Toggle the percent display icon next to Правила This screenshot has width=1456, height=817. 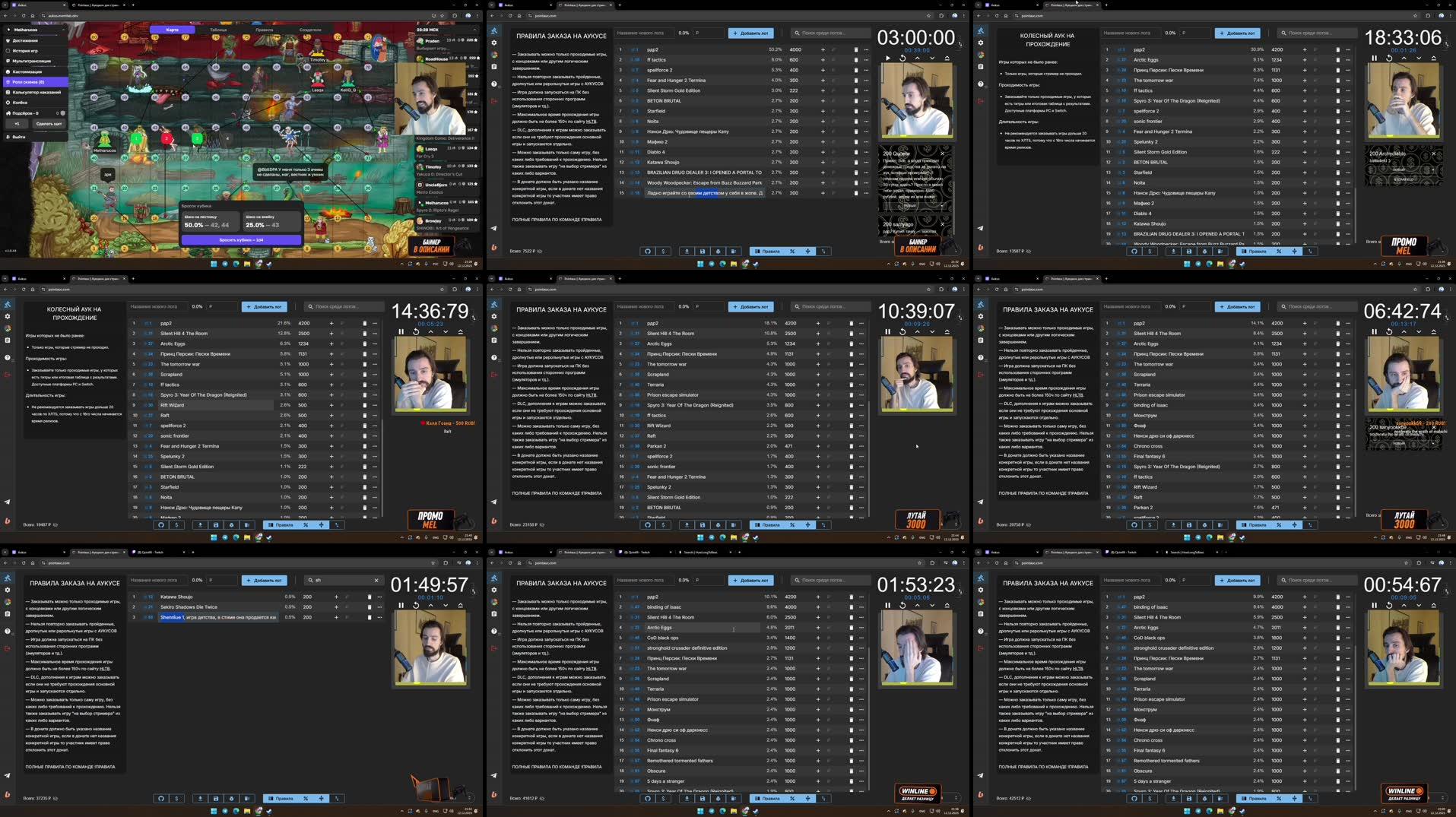791,251
